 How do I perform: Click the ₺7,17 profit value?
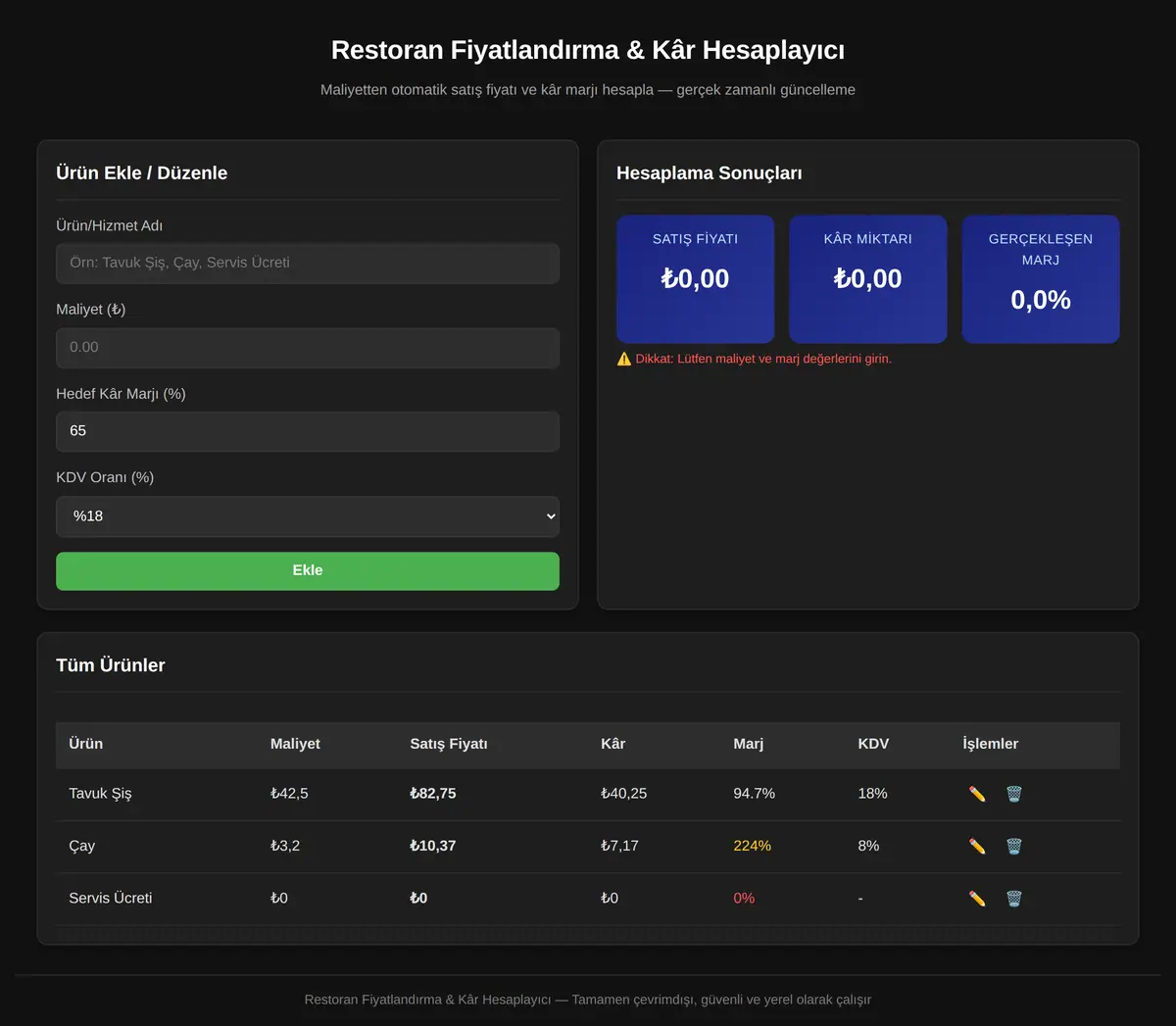[x=619, y=846]
